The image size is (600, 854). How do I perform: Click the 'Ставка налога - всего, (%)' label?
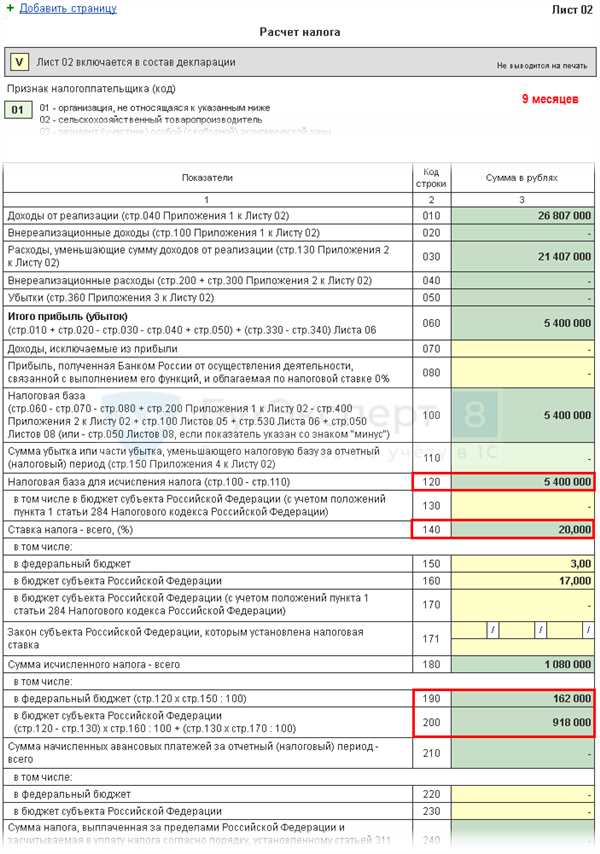pos(70,529)
